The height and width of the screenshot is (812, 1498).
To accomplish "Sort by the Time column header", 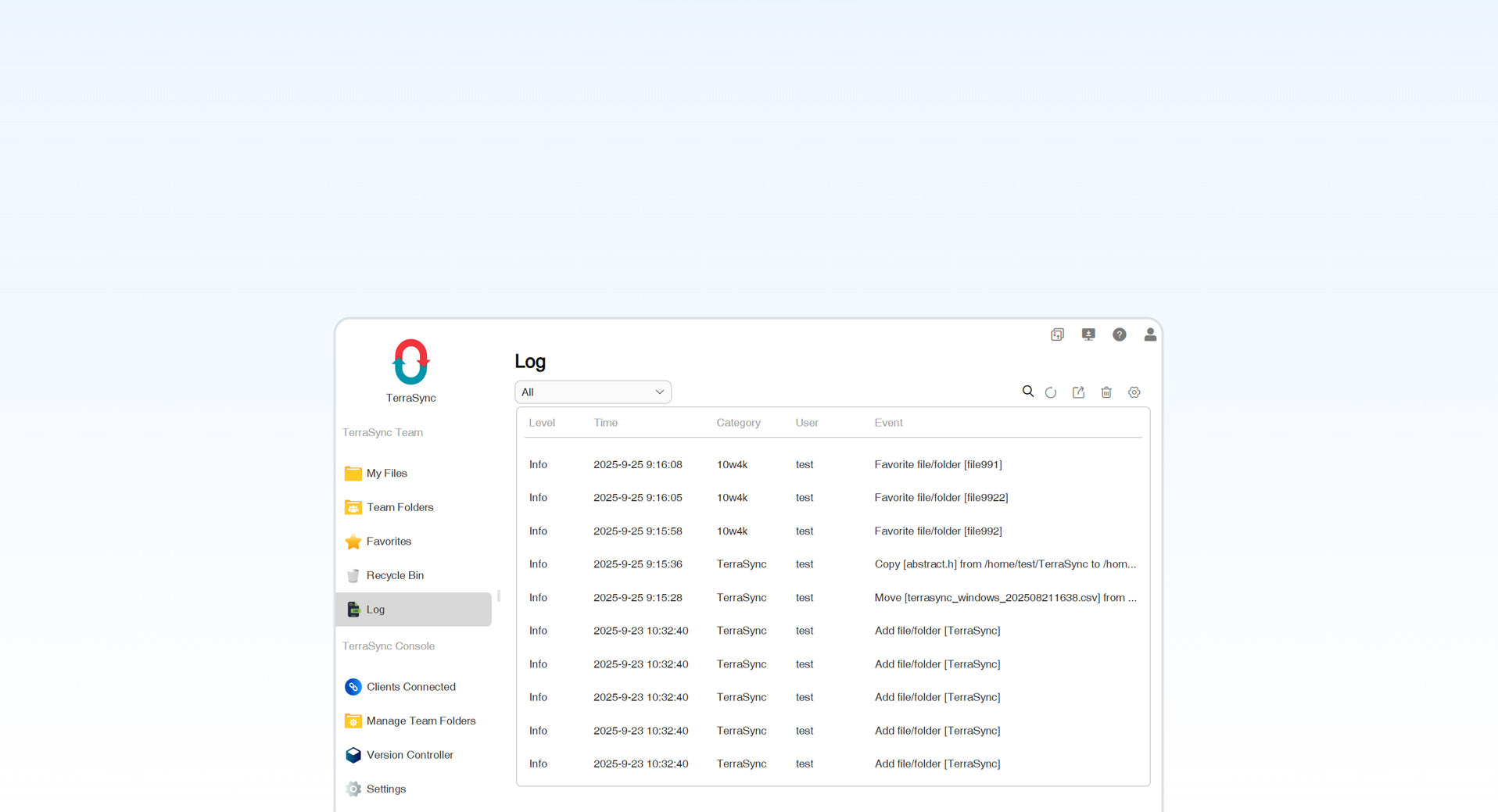I will coord(605,423).
